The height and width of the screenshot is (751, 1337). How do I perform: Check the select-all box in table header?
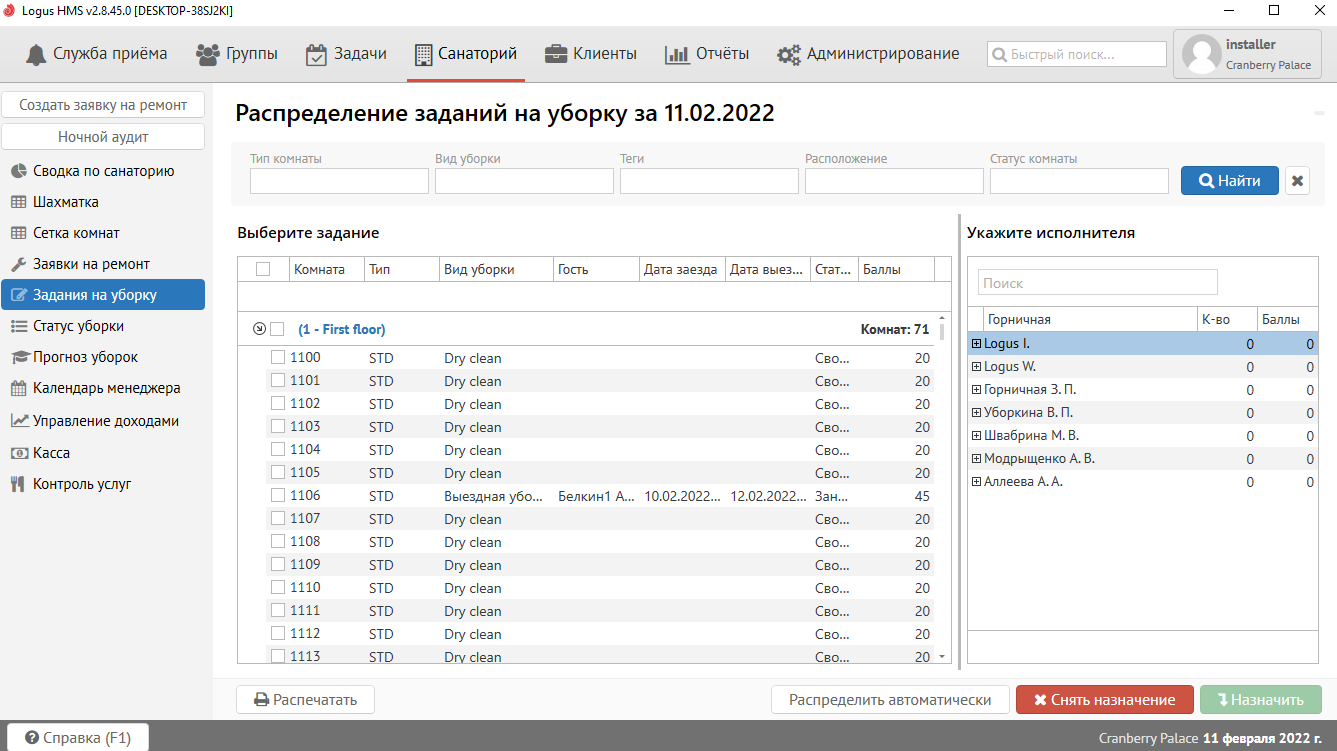coord(263,269)
